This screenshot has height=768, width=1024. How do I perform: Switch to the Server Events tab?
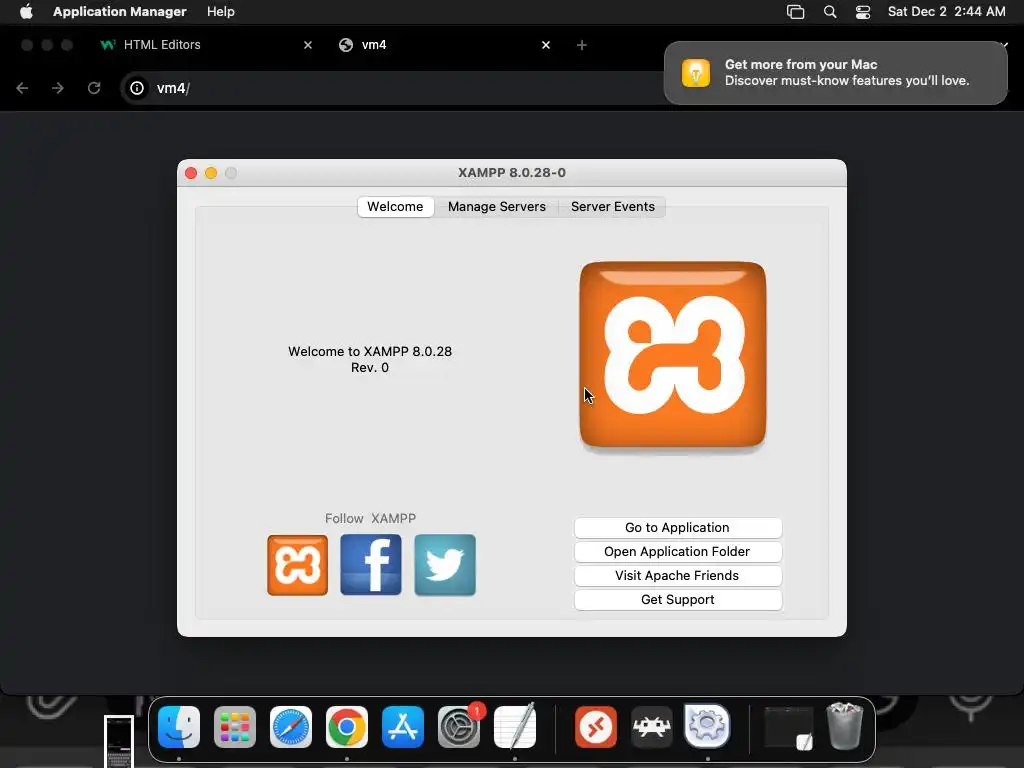(x=613, y=206)
